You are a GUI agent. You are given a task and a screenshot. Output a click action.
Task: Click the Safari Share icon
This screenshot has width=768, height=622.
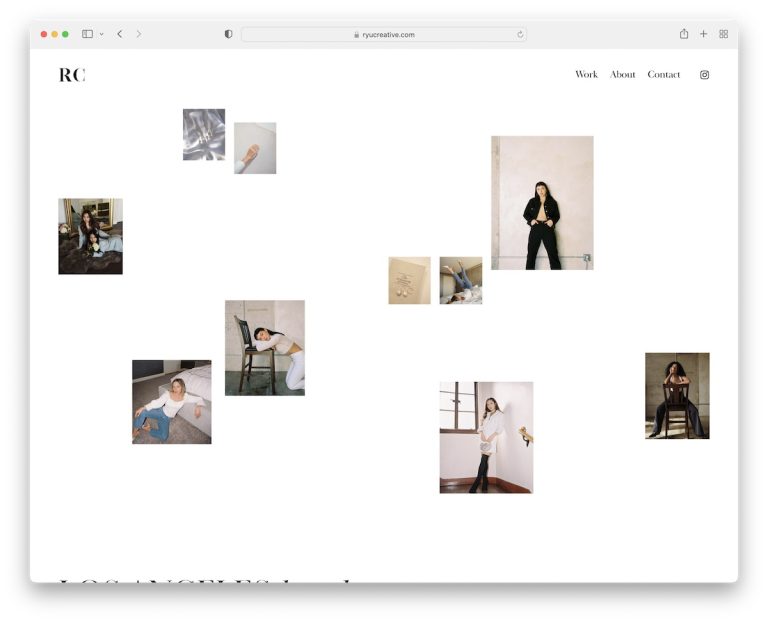coord(684,34)
